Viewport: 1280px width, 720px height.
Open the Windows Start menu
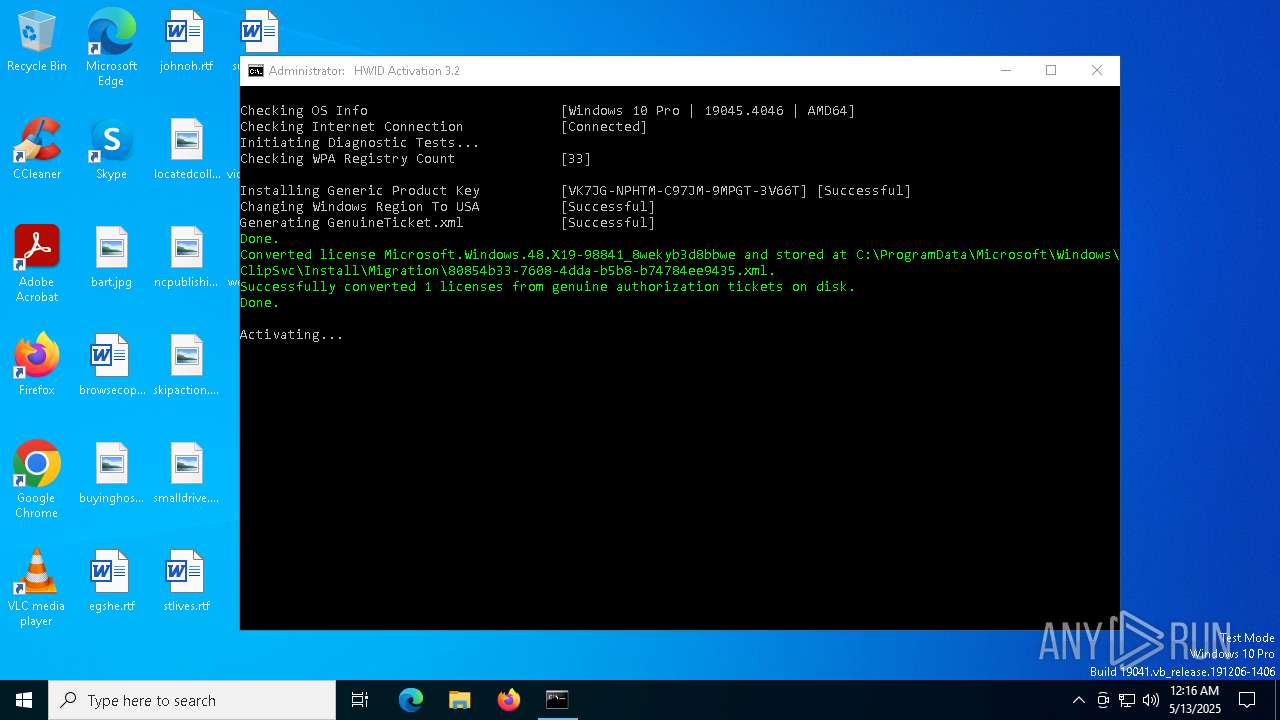[x=24, y=700]
